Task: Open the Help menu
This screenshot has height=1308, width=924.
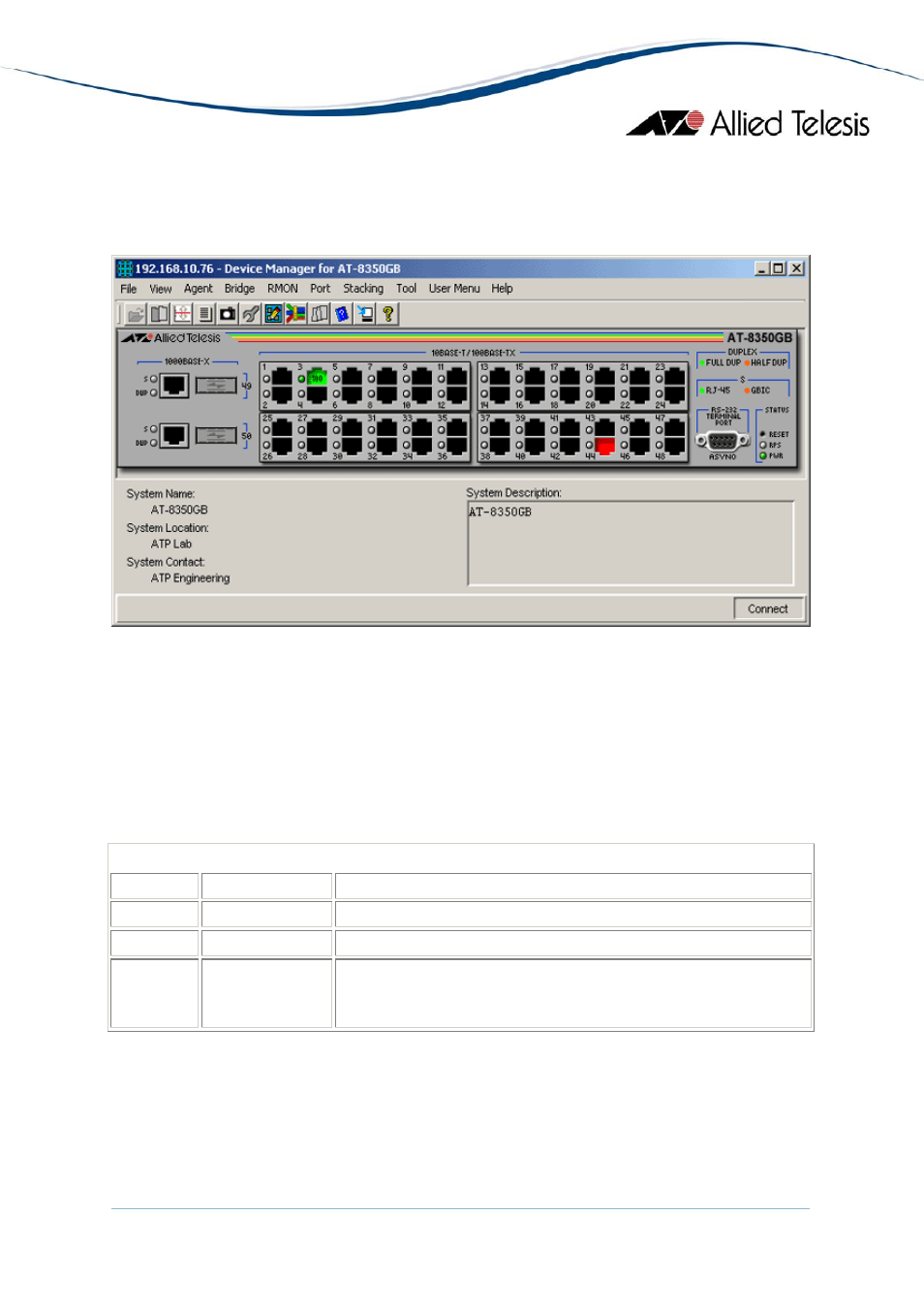Action: [x=502, y=289]
